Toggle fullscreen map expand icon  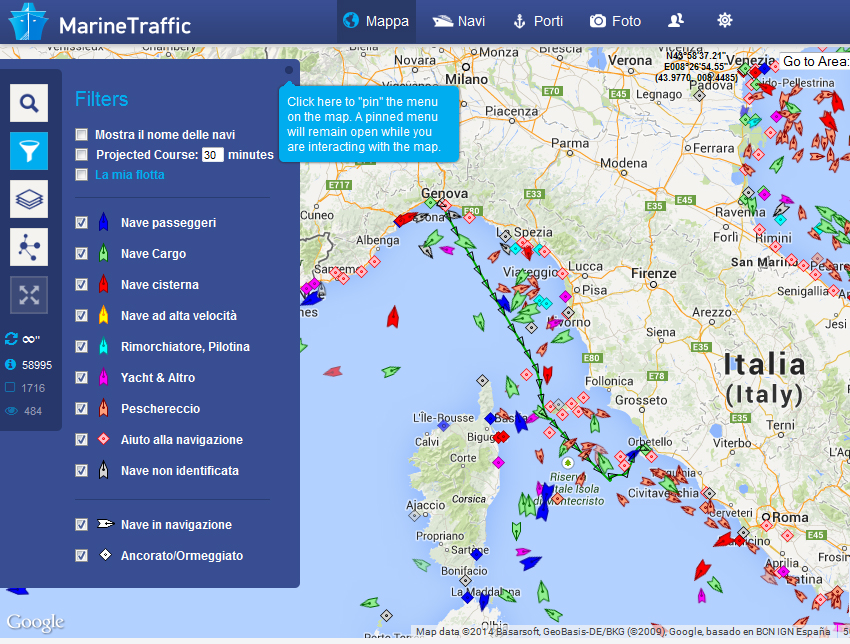point(29,295)
